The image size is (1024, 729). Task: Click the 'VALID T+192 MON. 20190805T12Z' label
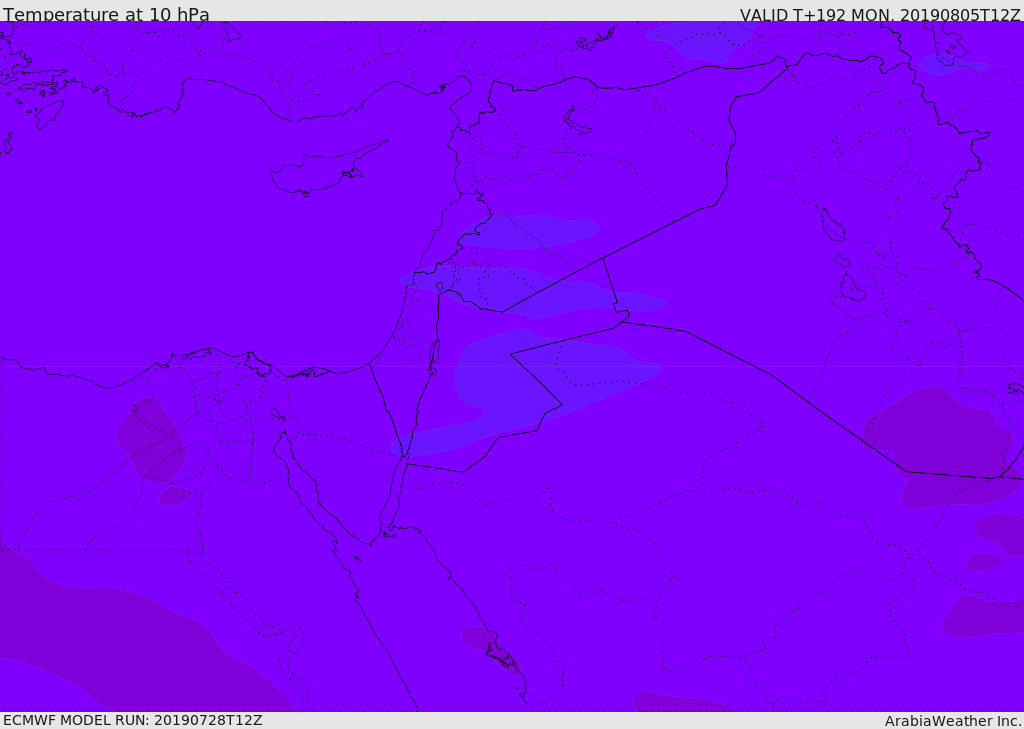tap(880, 14)
